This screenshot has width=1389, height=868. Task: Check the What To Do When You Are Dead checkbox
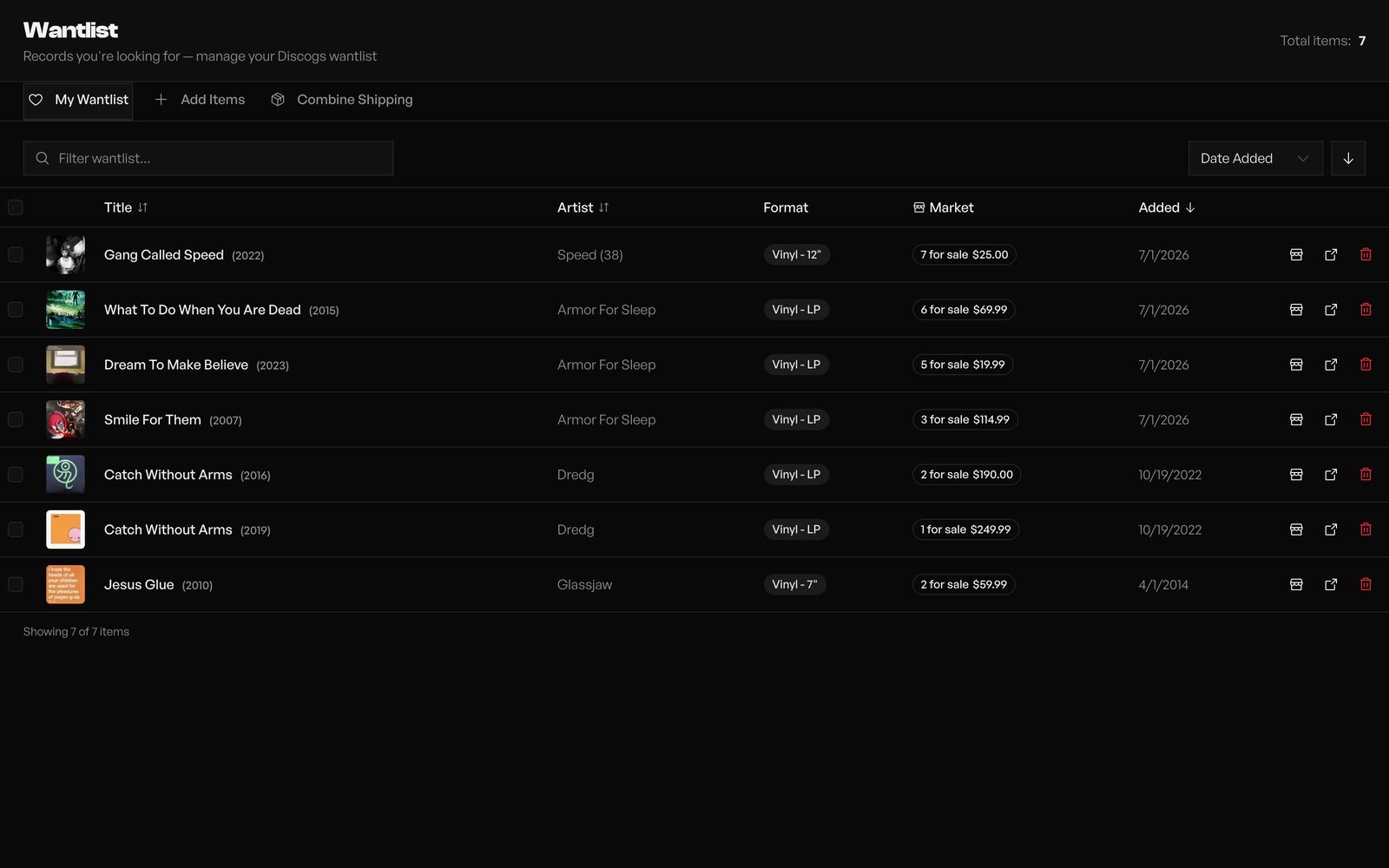[16, 310]
